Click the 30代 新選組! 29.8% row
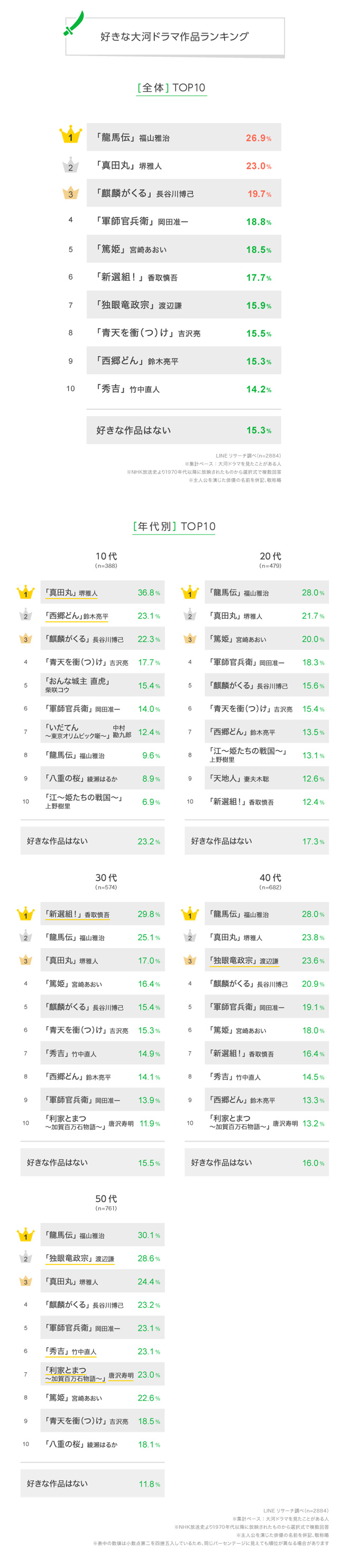This screenshot has height=1568, width=349. (x=103, y=914)
